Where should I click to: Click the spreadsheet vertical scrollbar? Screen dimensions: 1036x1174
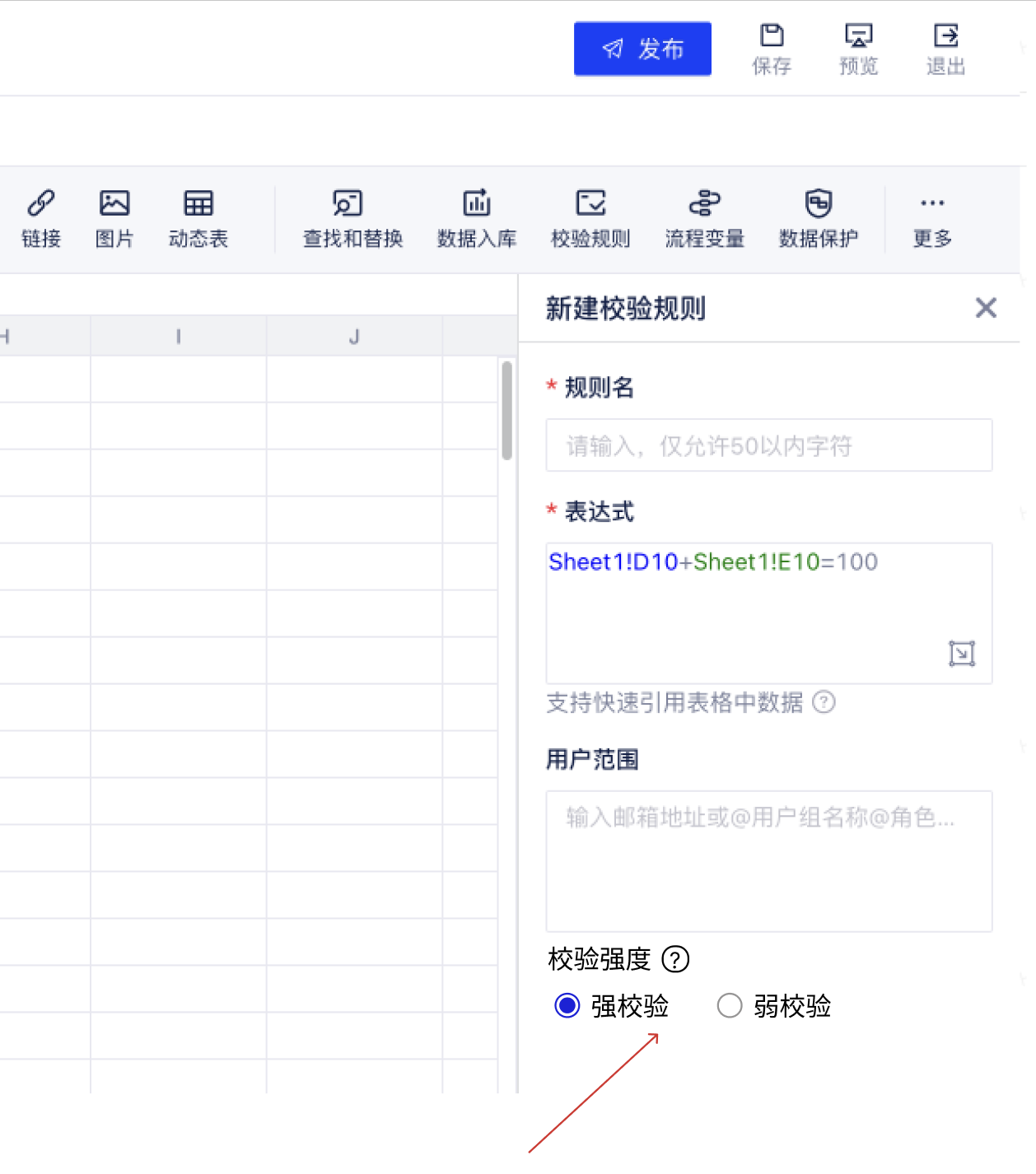506,410
